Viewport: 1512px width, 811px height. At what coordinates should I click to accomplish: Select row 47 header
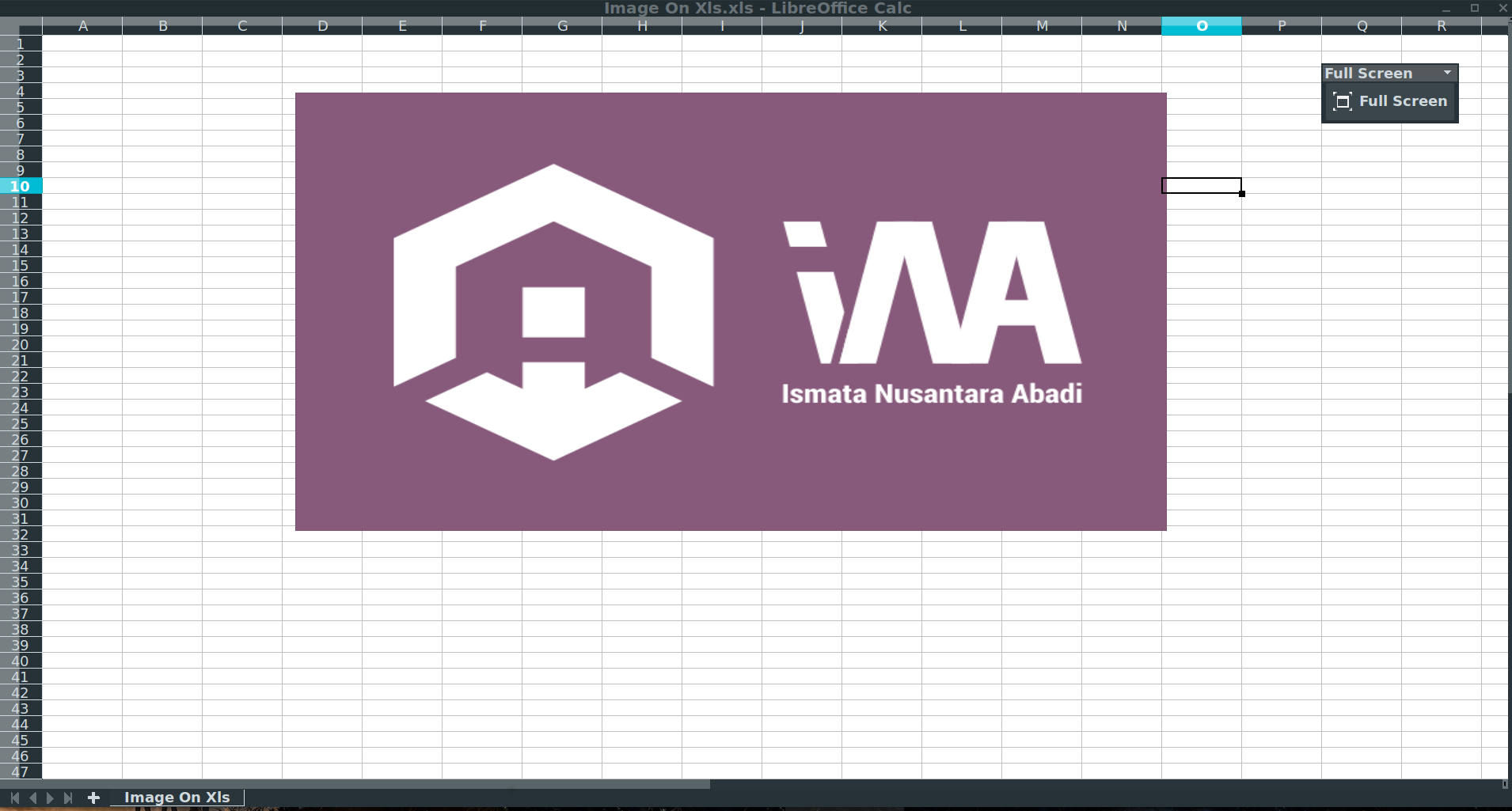click(21, 771)
